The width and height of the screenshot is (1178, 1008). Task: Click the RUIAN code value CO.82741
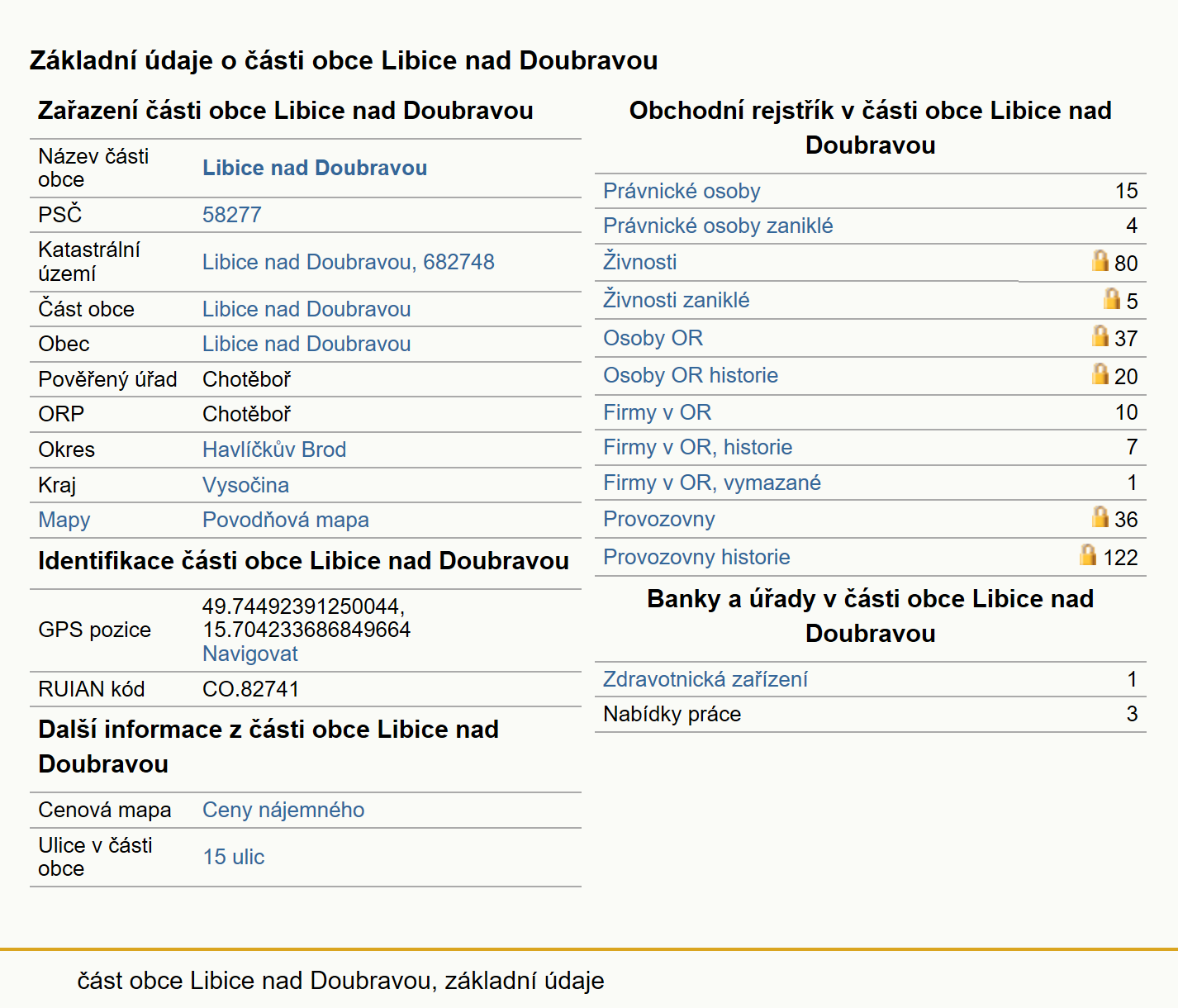click(x=250, y=689)
